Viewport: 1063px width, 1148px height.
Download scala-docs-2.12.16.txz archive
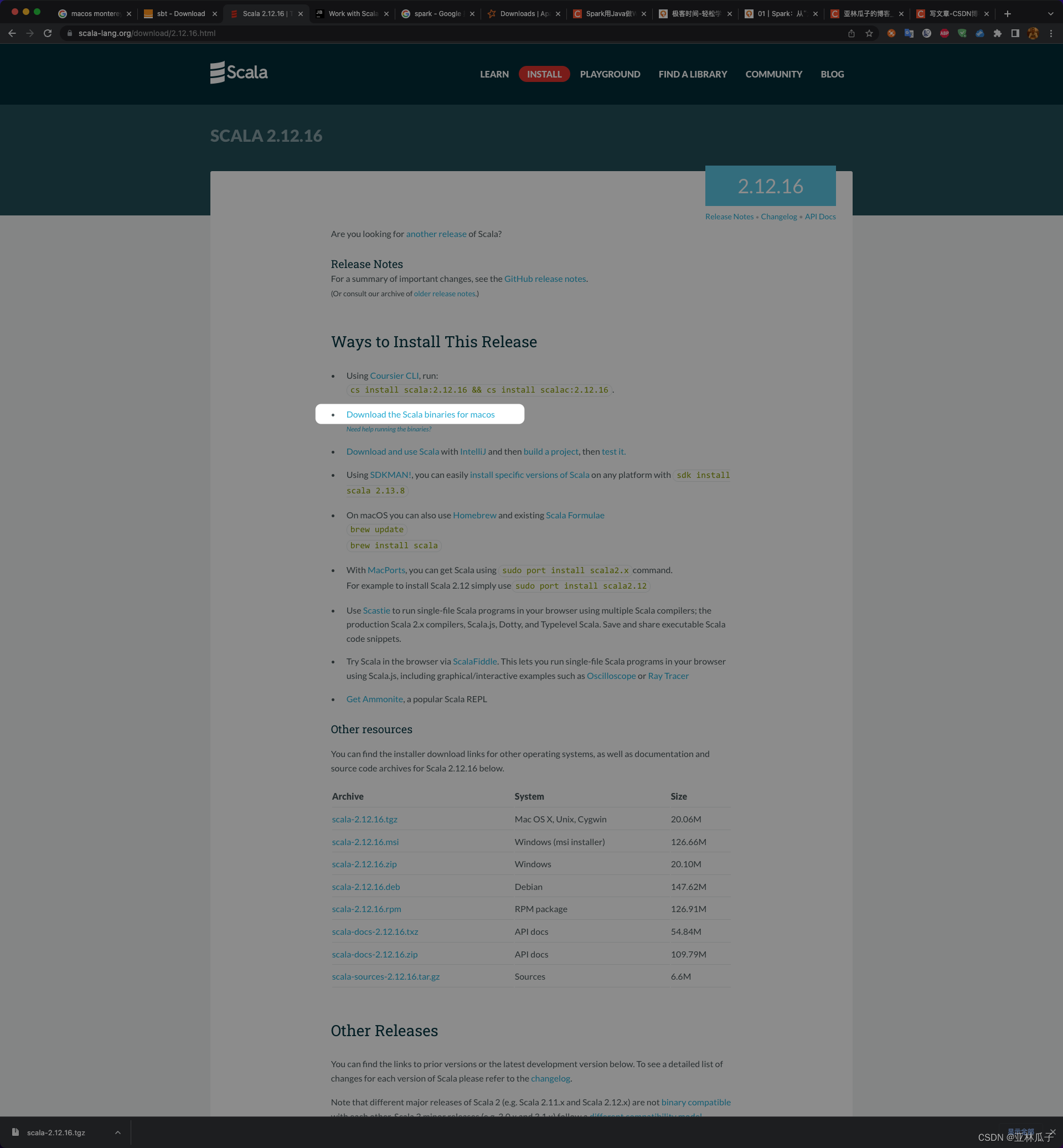click(x=375, y=931)
